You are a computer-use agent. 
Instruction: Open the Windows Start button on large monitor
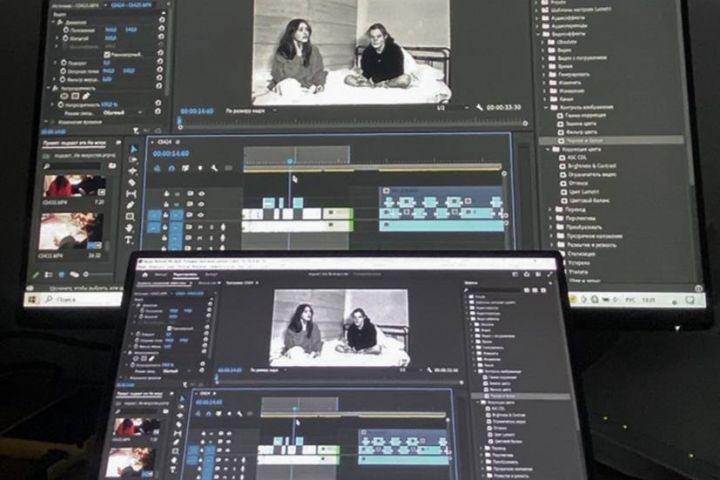(32, 299)
